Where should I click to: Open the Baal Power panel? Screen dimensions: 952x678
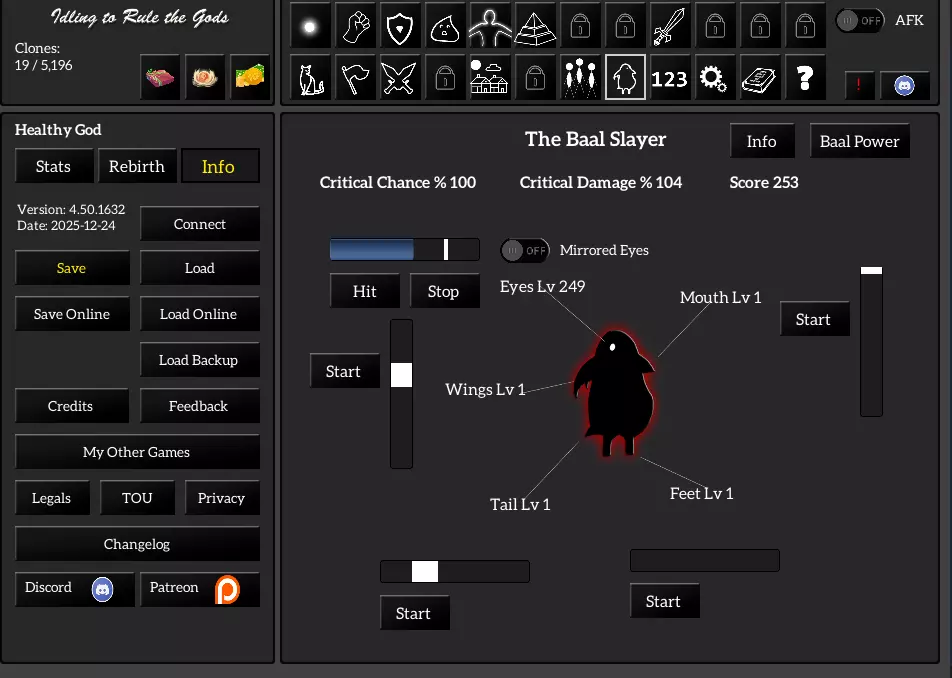click(859, 141)
